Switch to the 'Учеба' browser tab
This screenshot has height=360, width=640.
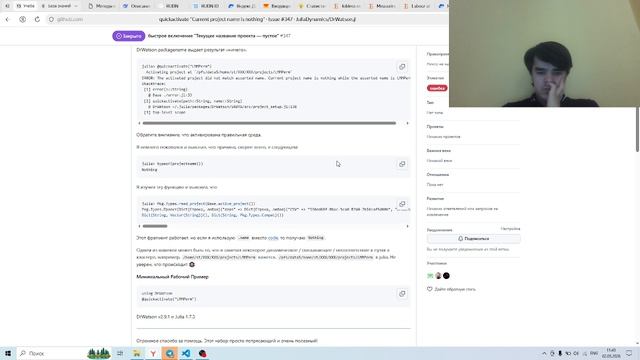(25, 6)
